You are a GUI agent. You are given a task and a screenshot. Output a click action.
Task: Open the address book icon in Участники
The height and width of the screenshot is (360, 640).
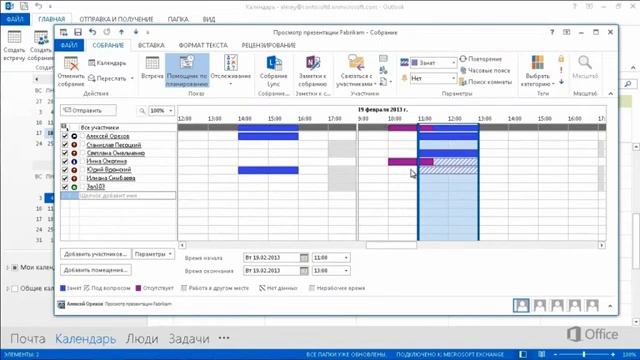click(x=383, y=59)
